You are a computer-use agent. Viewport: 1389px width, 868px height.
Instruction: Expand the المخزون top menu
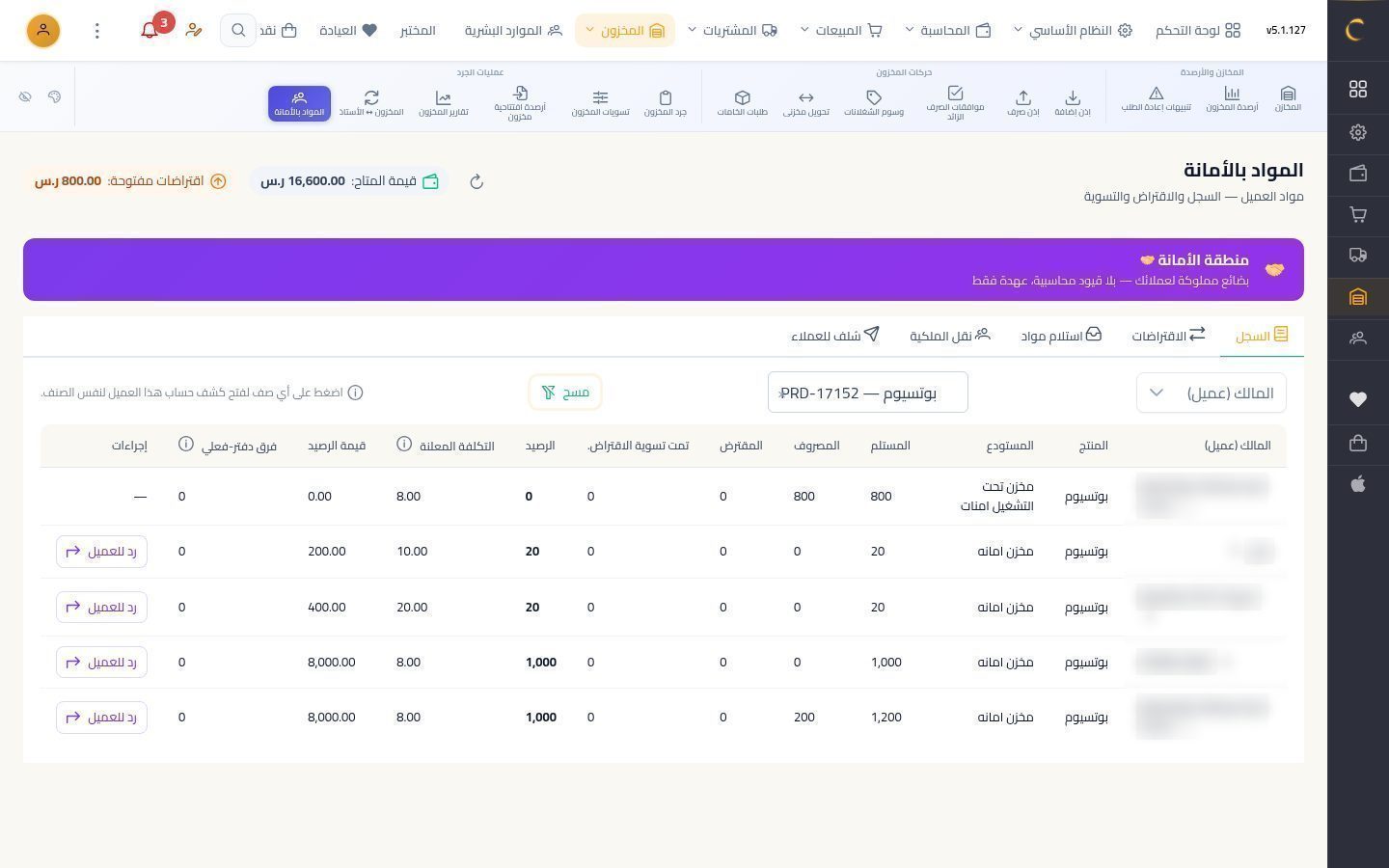624,31
